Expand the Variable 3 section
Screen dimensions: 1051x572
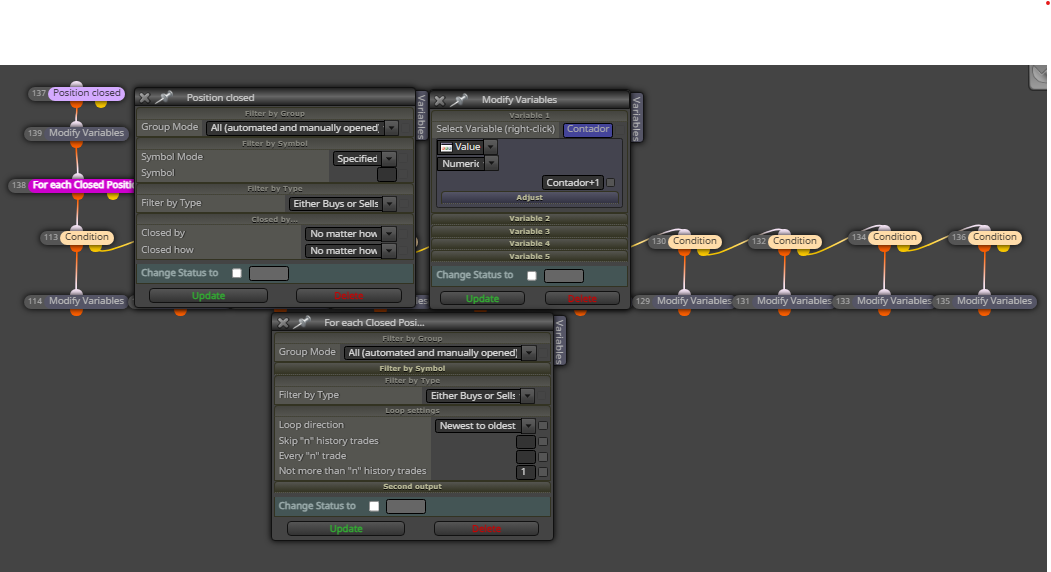529,231
